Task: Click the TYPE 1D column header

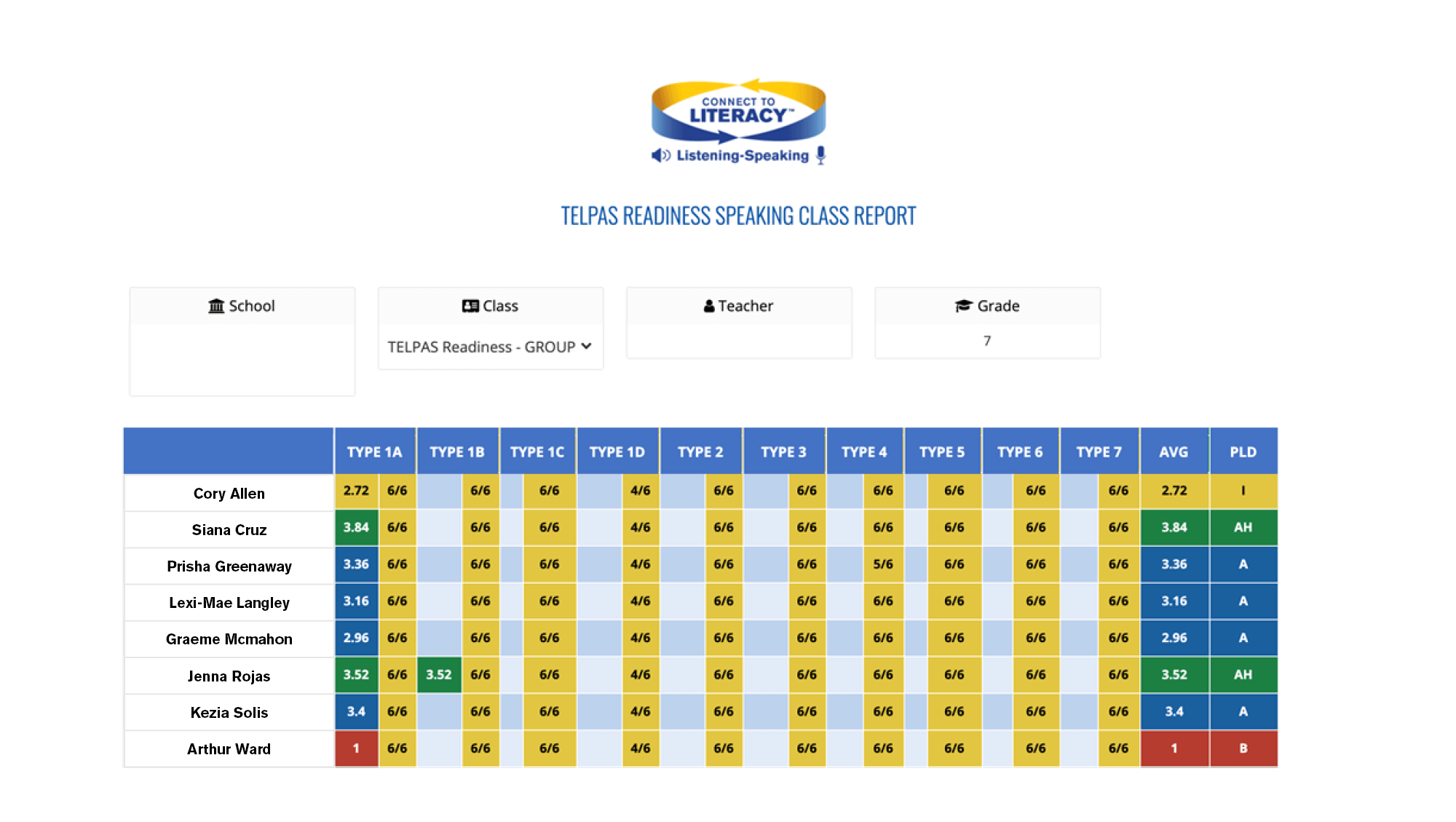Action: pos(617,451)
